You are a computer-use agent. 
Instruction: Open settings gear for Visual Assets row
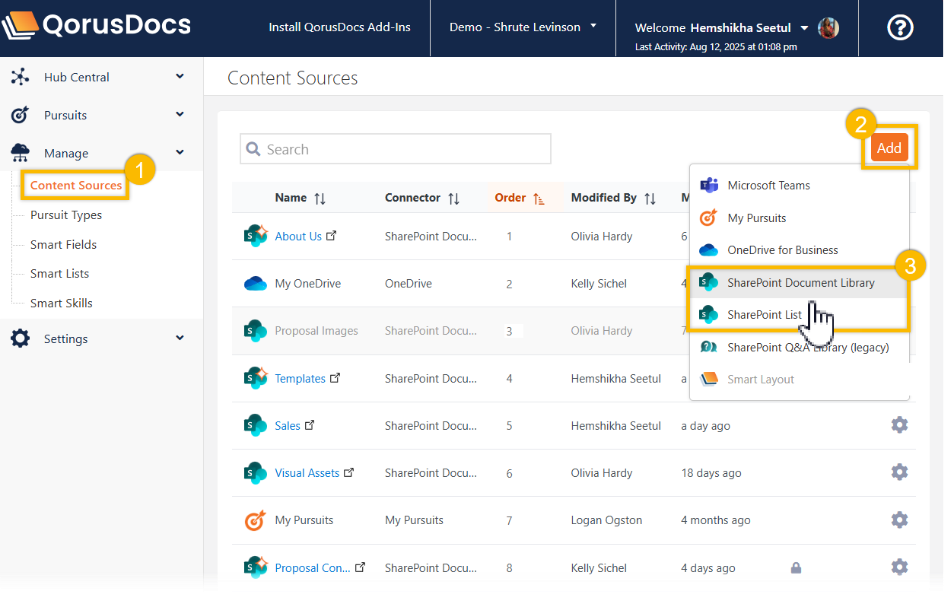coord(899,472)
